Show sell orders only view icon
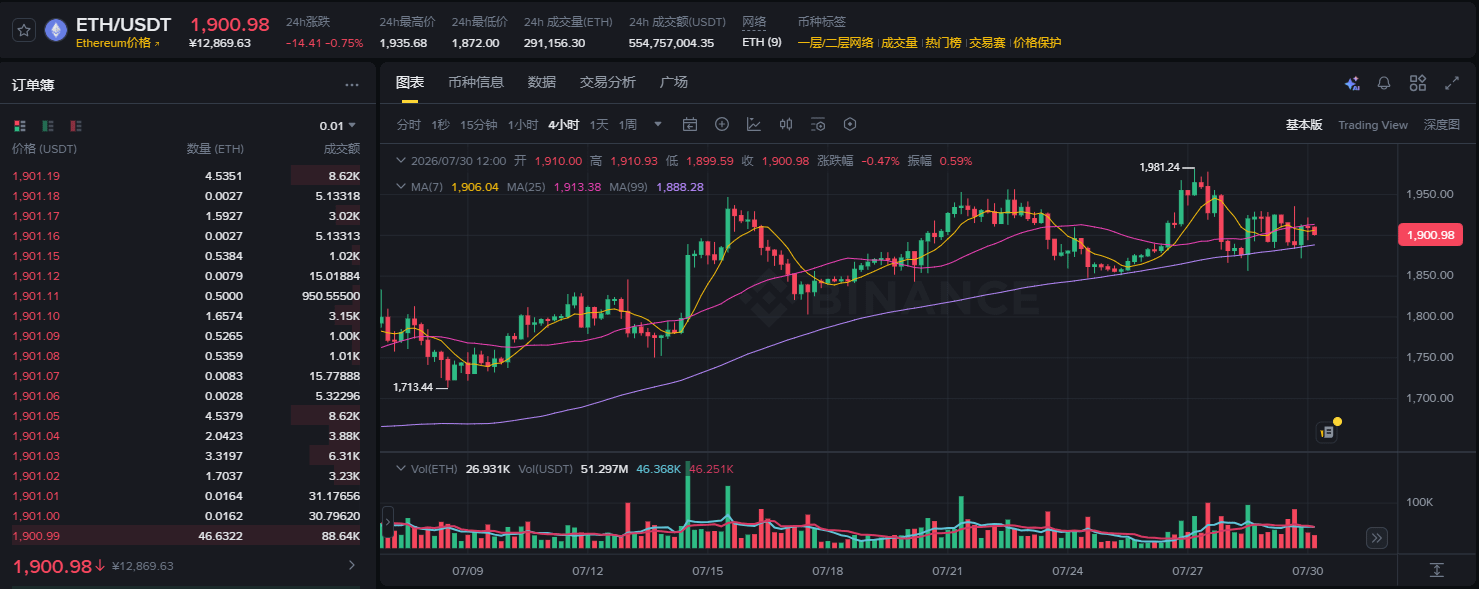This screenshot has height=589, width=1479. (x=76, y=126)
